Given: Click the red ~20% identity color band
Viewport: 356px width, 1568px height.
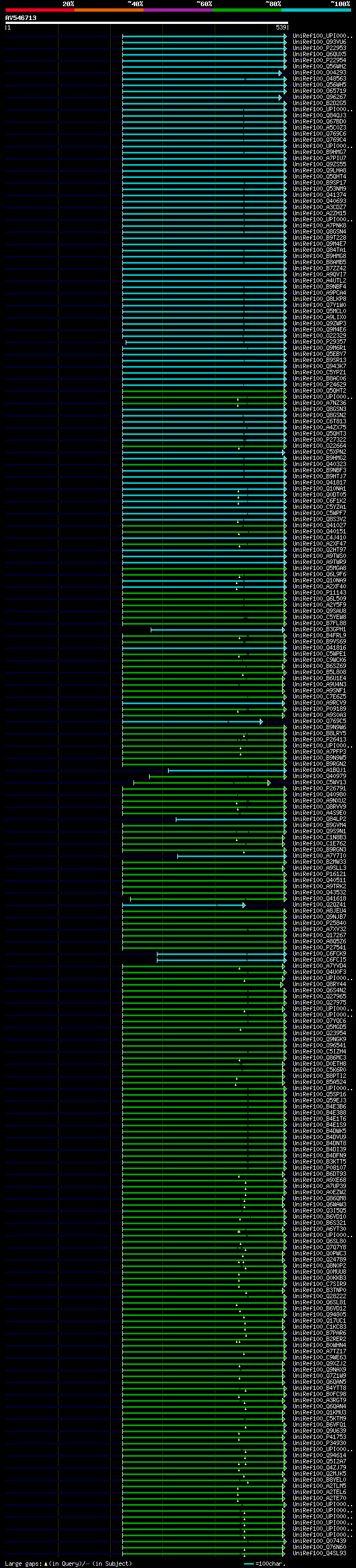Looking at the screenshot, I should (39, 10).
